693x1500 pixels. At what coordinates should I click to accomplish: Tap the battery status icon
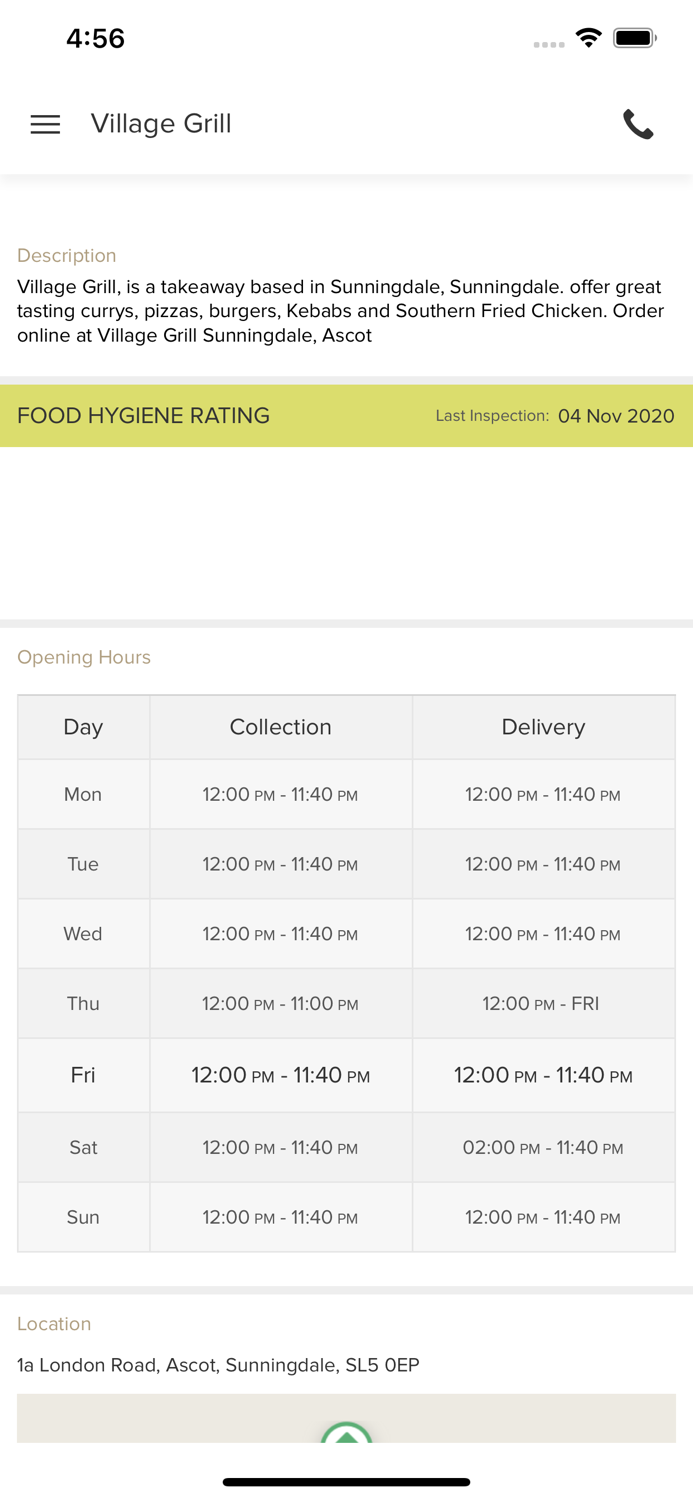[x=634, y=38]
